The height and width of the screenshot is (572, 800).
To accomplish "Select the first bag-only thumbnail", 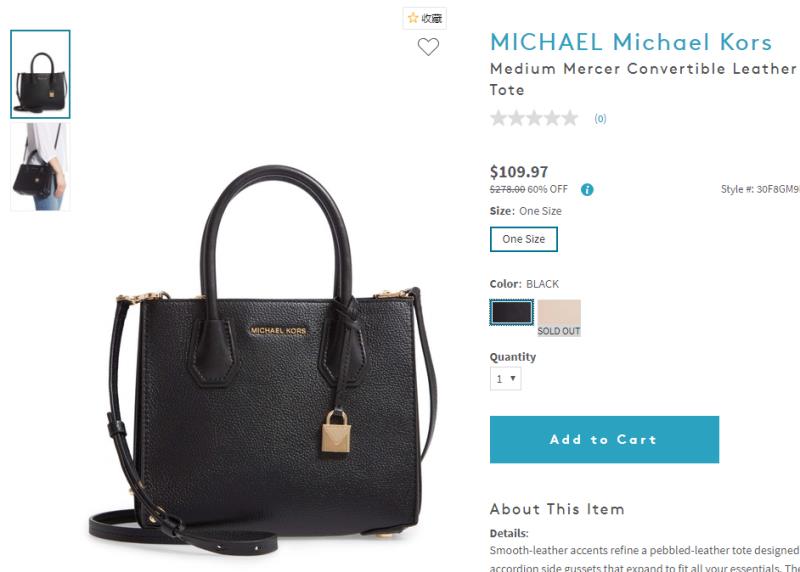I will pyautogui.click(x=40, y=74).
